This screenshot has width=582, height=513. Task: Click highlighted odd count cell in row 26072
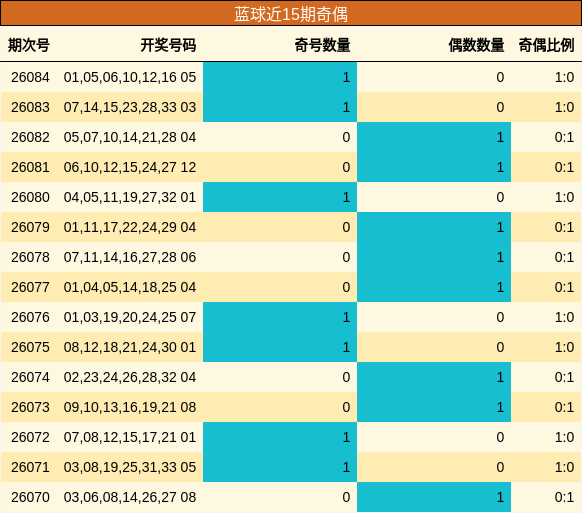click(x=280, y=437)
